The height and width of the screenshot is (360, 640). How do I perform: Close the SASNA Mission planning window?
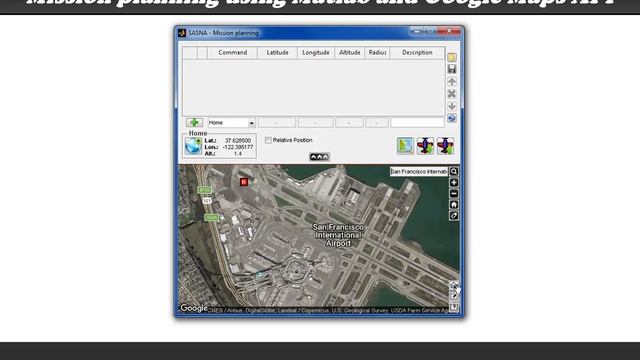449,31
